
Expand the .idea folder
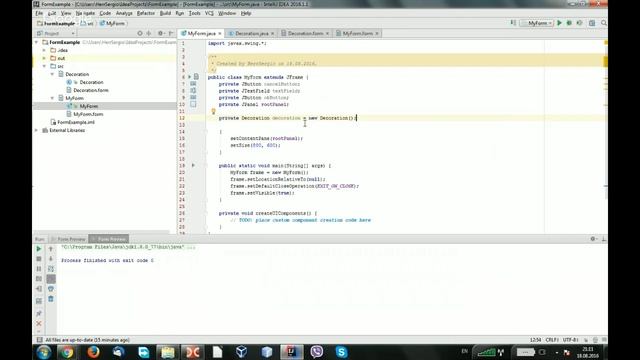(x=44, y=50)
